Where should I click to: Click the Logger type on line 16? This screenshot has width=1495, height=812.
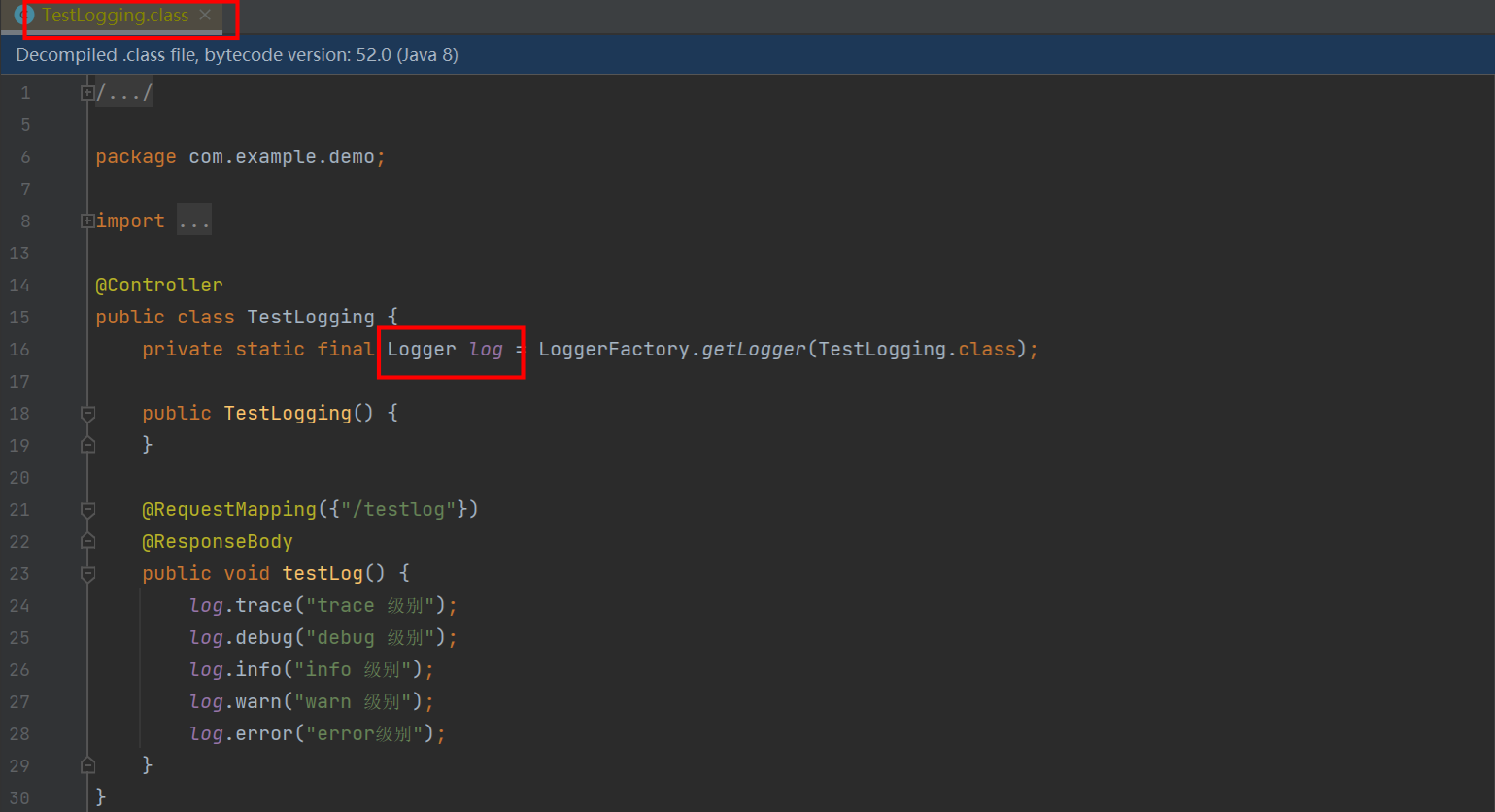click(422, 350)
